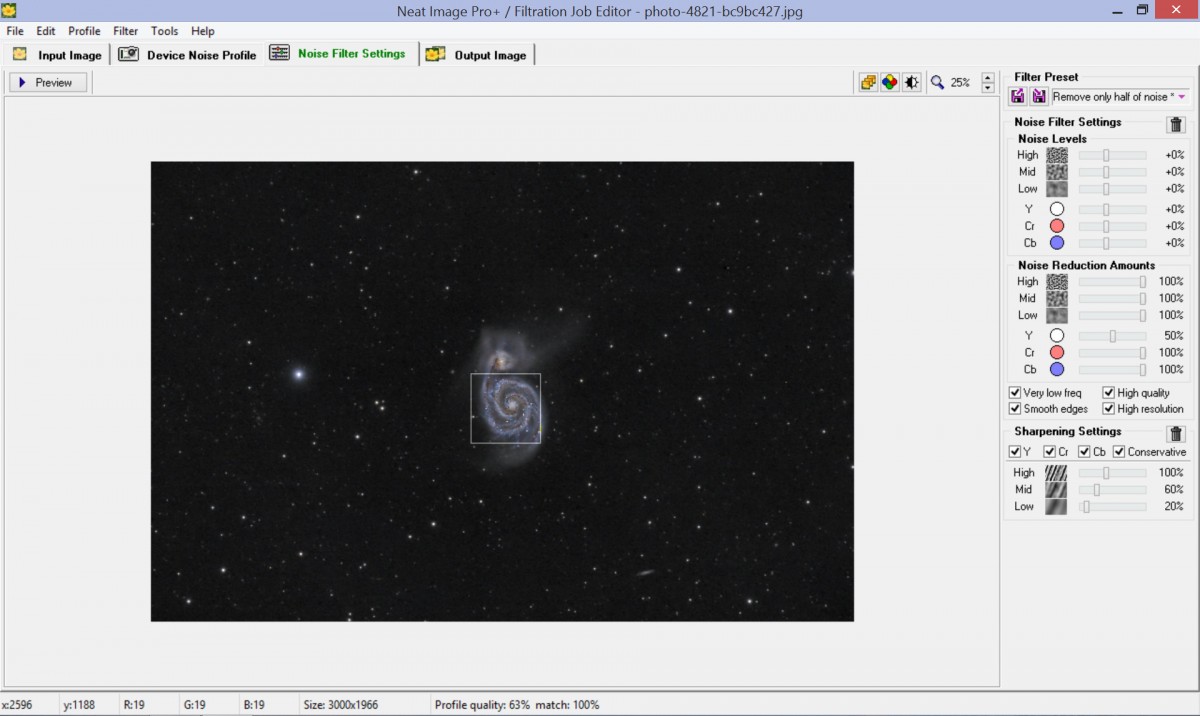Open the Filter Preset dropdown list

coord(1182,97)
